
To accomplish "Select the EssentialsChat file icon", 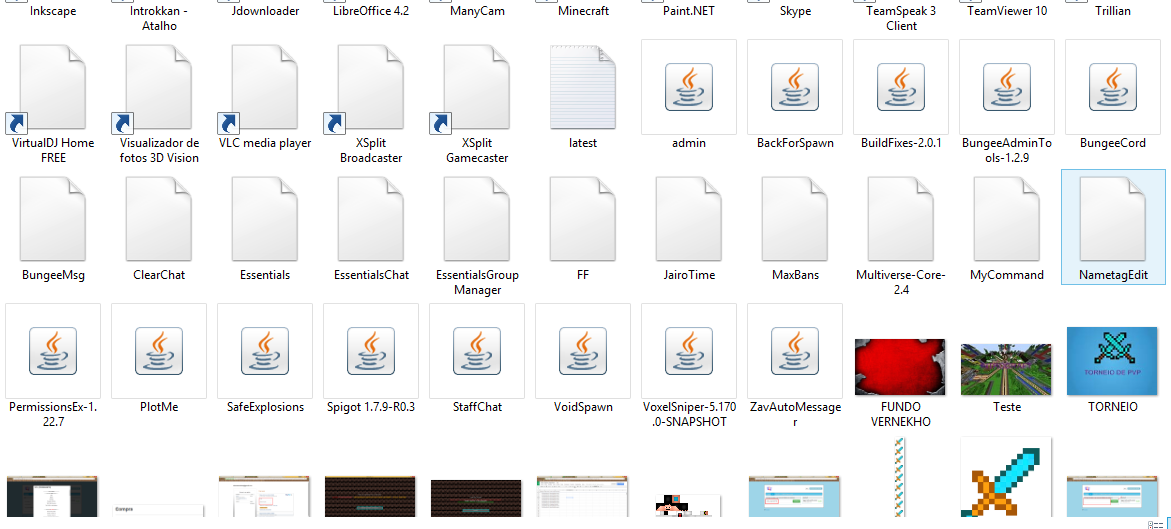I will click(371, 219).
